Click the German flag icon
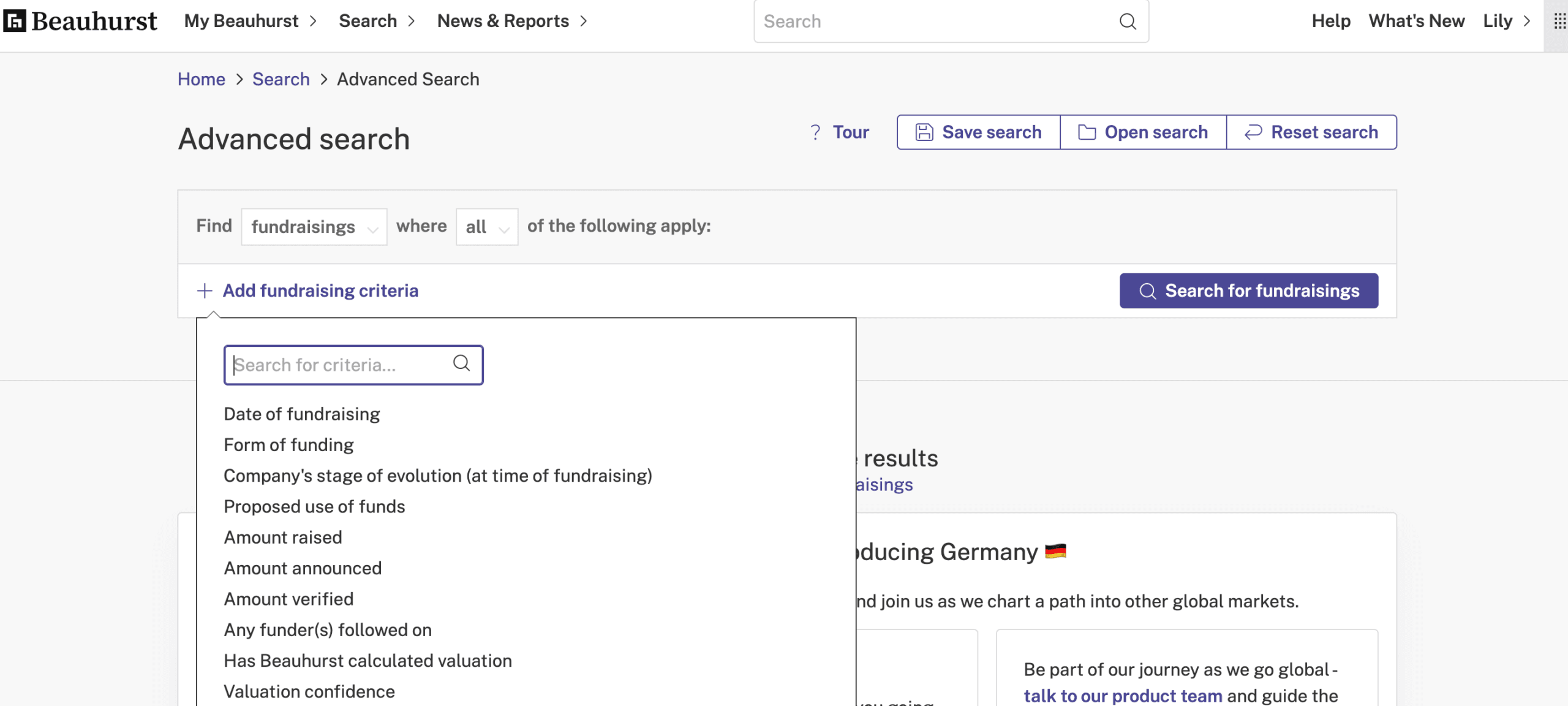The width and height of the screenshot is (1568, 706). pyautogui.click(x=1055, y=551)
